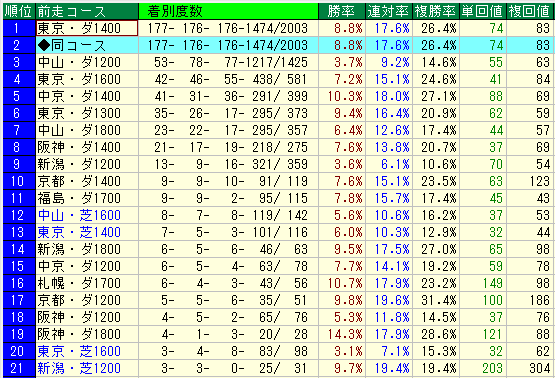Click the 8-7-8-119/142 record cell
Image resolution: width=555 pixels, height=378 pixels.
pyautogui.click(x=228, y=215)
